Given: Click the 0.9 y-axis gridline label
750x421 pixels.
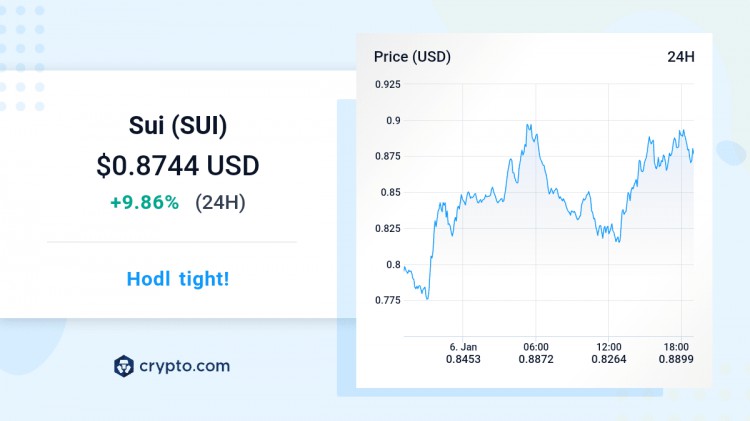Looking at the screenshot, I should 393,121.
